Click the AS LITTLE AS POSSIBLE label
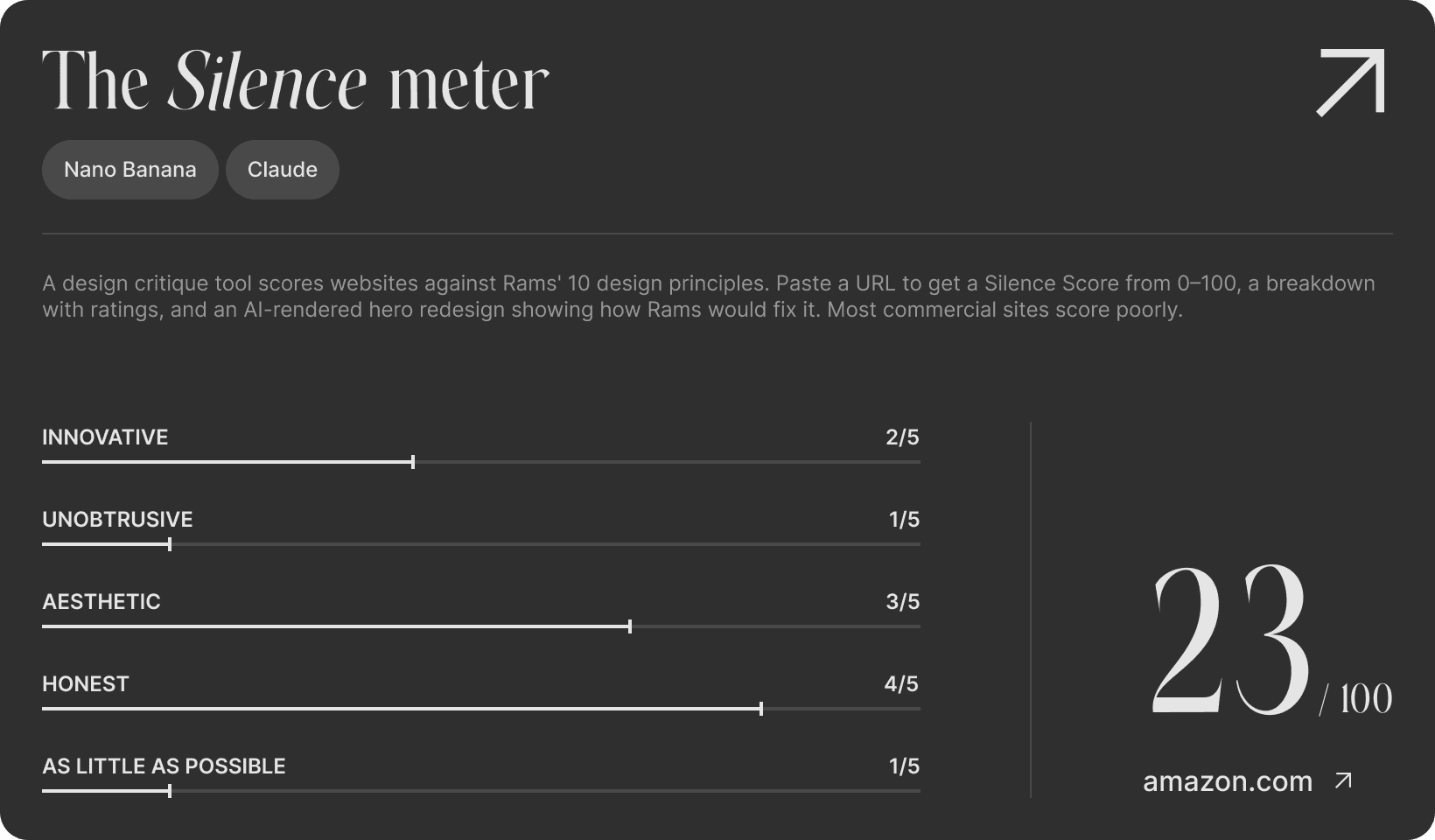The image size is (1435, 840). coord(163,766)
